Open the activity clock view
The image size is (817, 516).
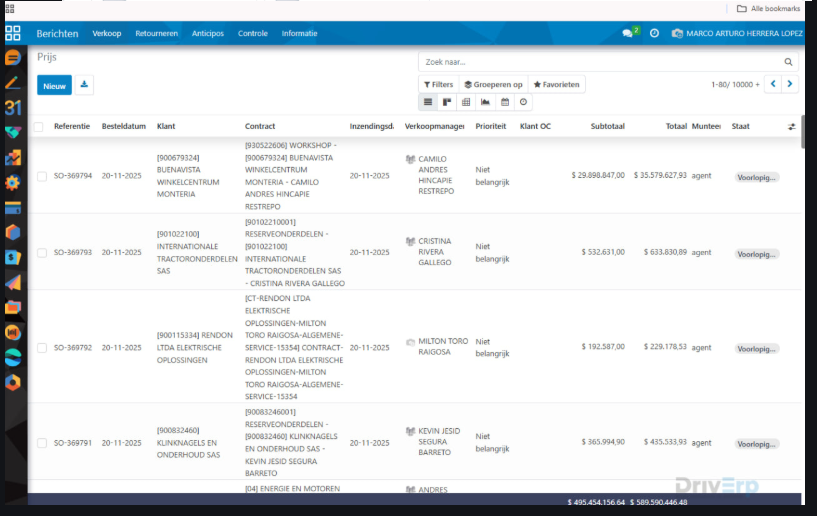[523, 102]
